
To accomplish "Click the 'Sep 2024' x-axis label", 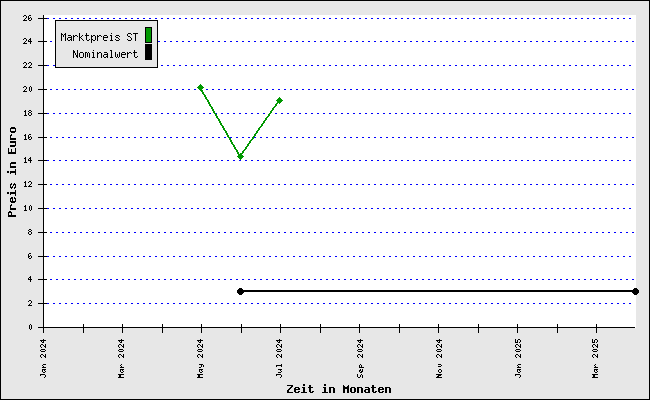I will [360, 358].
